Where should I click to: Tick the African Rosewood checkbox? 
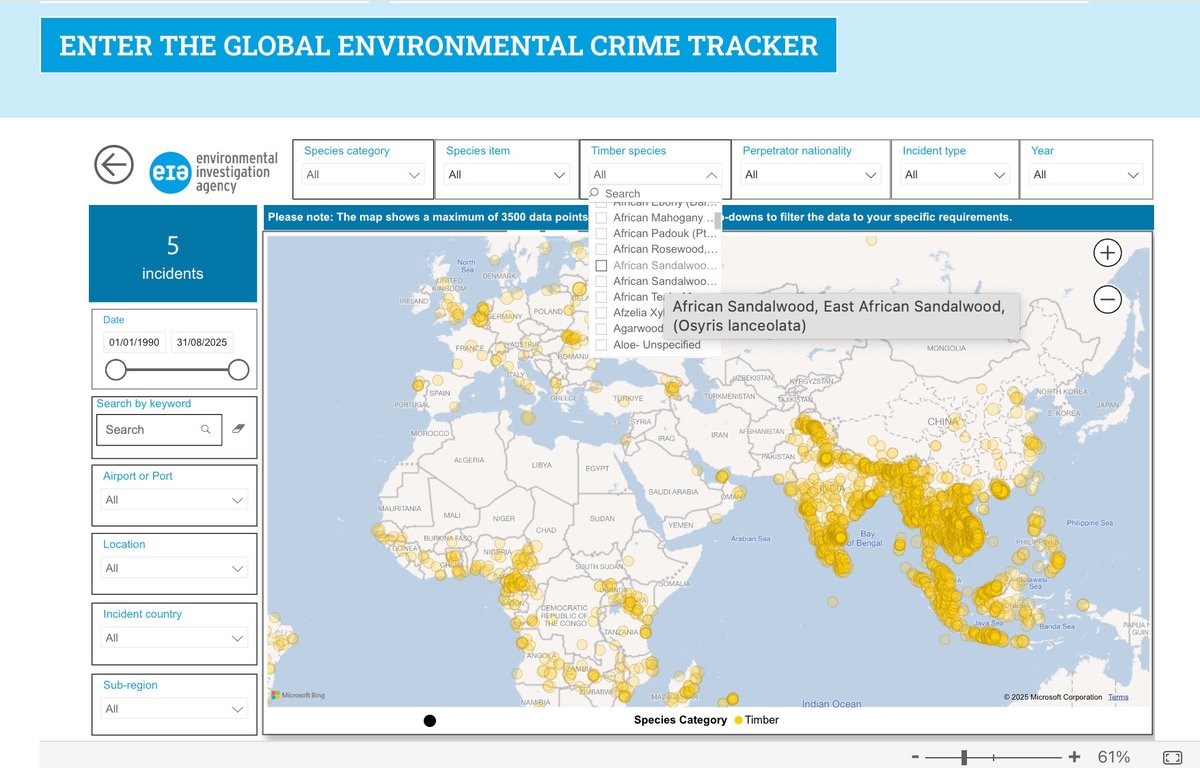coord(601,249)
